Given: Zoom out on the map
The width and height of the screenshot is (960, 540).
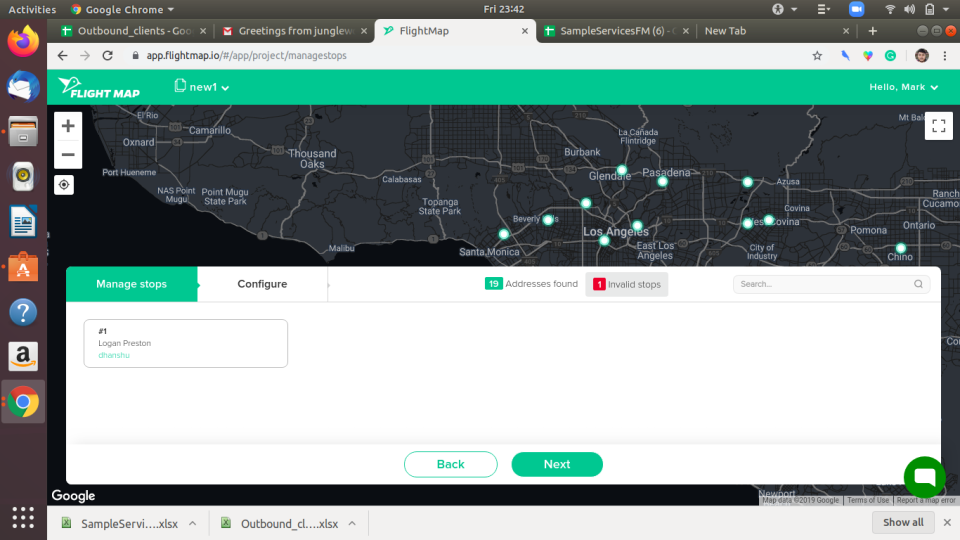Looking at the screenshot, I should point(68,155).
